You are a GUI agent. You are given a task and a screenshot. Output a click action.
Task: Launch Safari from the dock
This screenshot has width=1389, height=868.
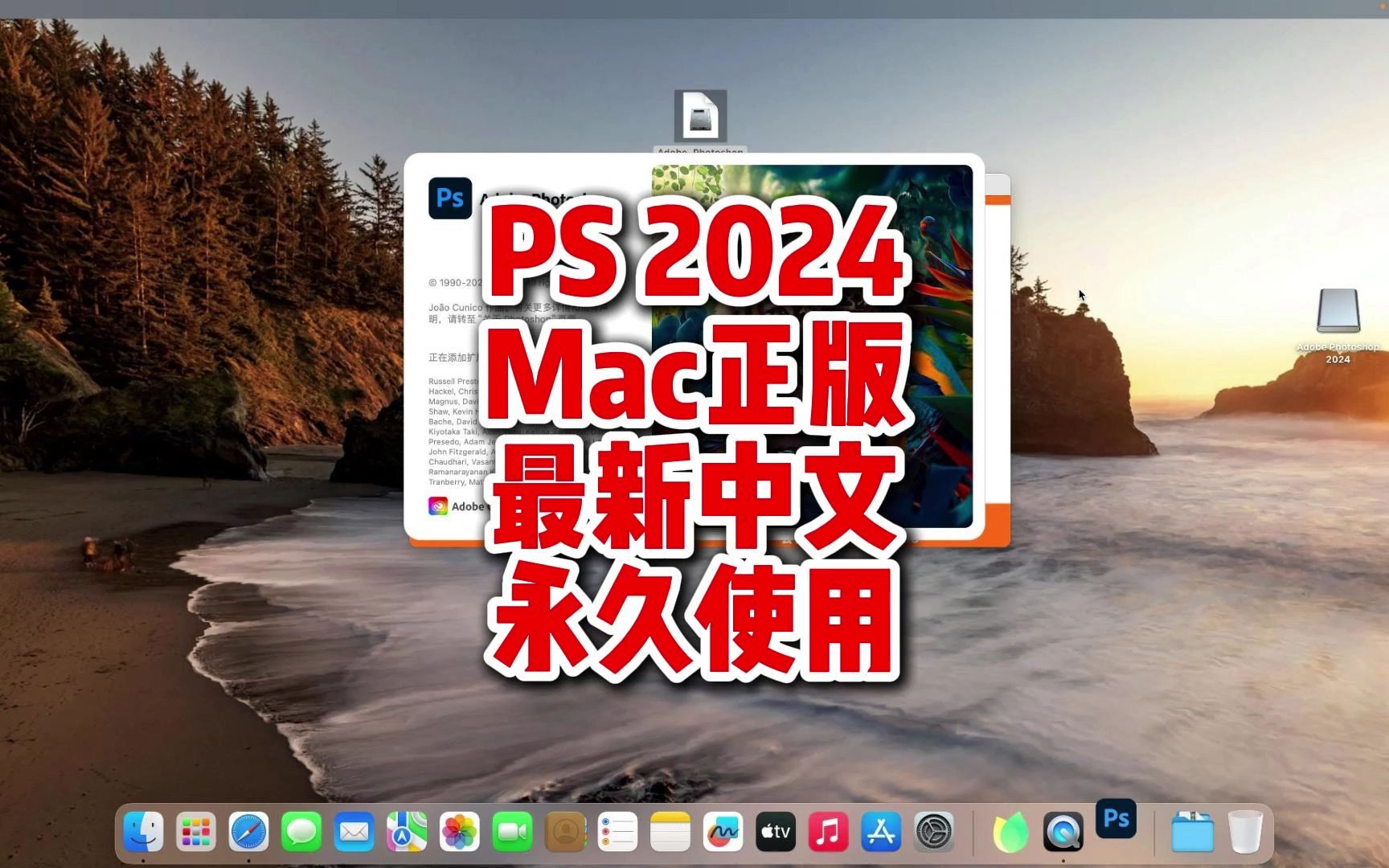tap(249, 832)
